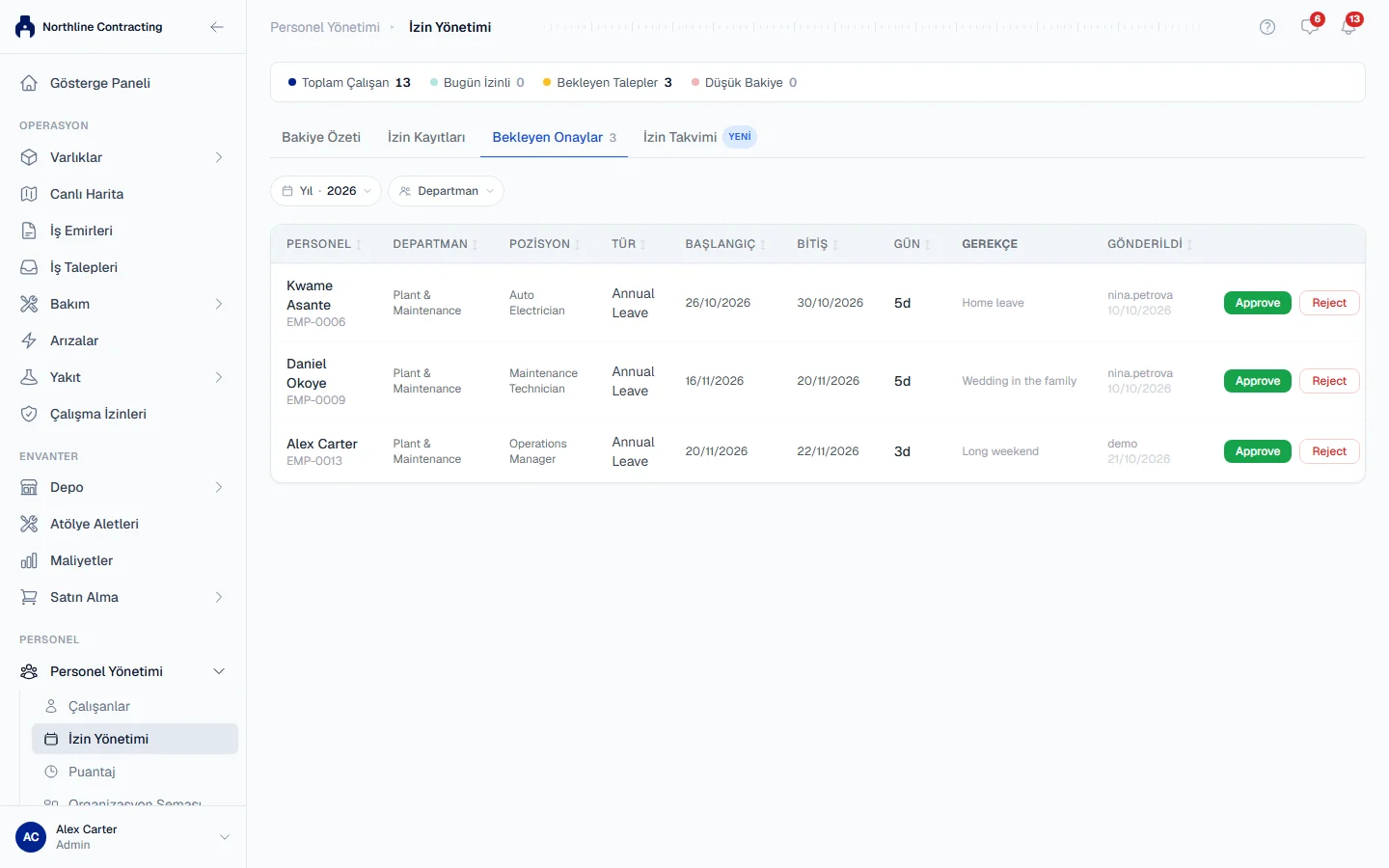Click the Northline Contracting logo icon
The image size is (1389, 868).
tap(25, 27)
